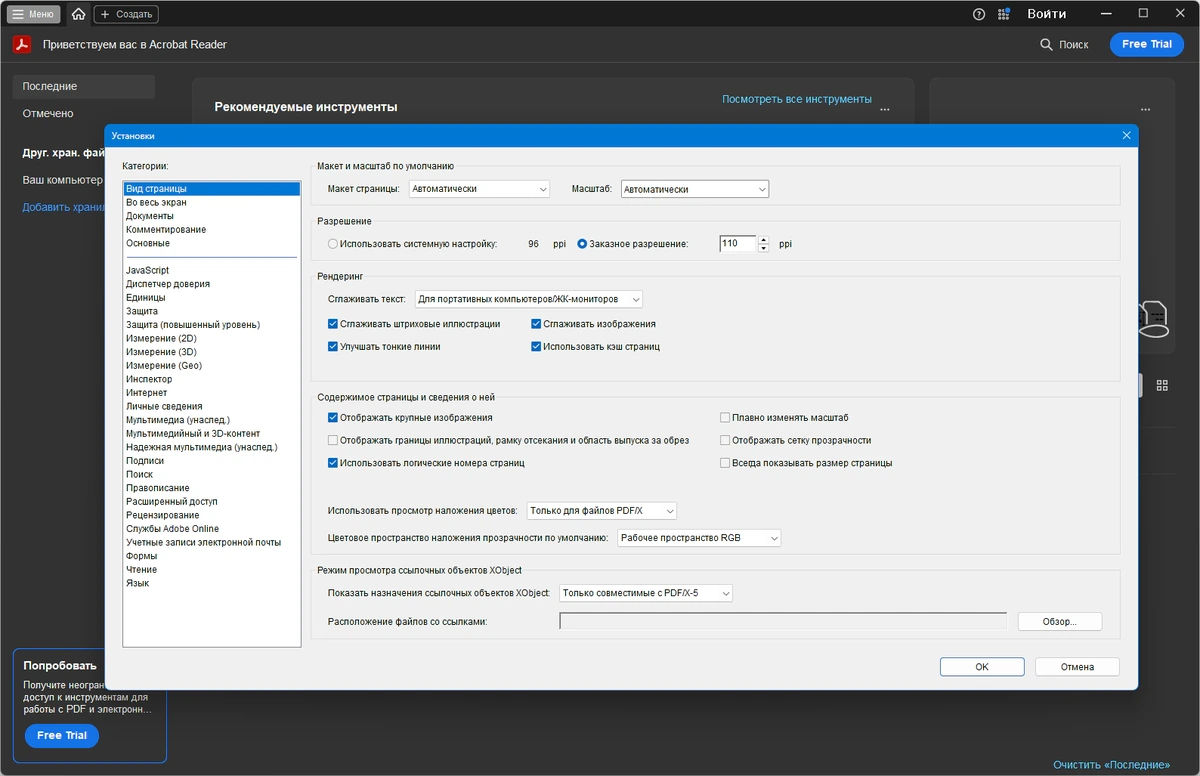Image resolution: width=1200 pixels, height=776 pixels.
Task: Enable Всегда показывать размер страницы checkbox
Action: coord(726,463)
